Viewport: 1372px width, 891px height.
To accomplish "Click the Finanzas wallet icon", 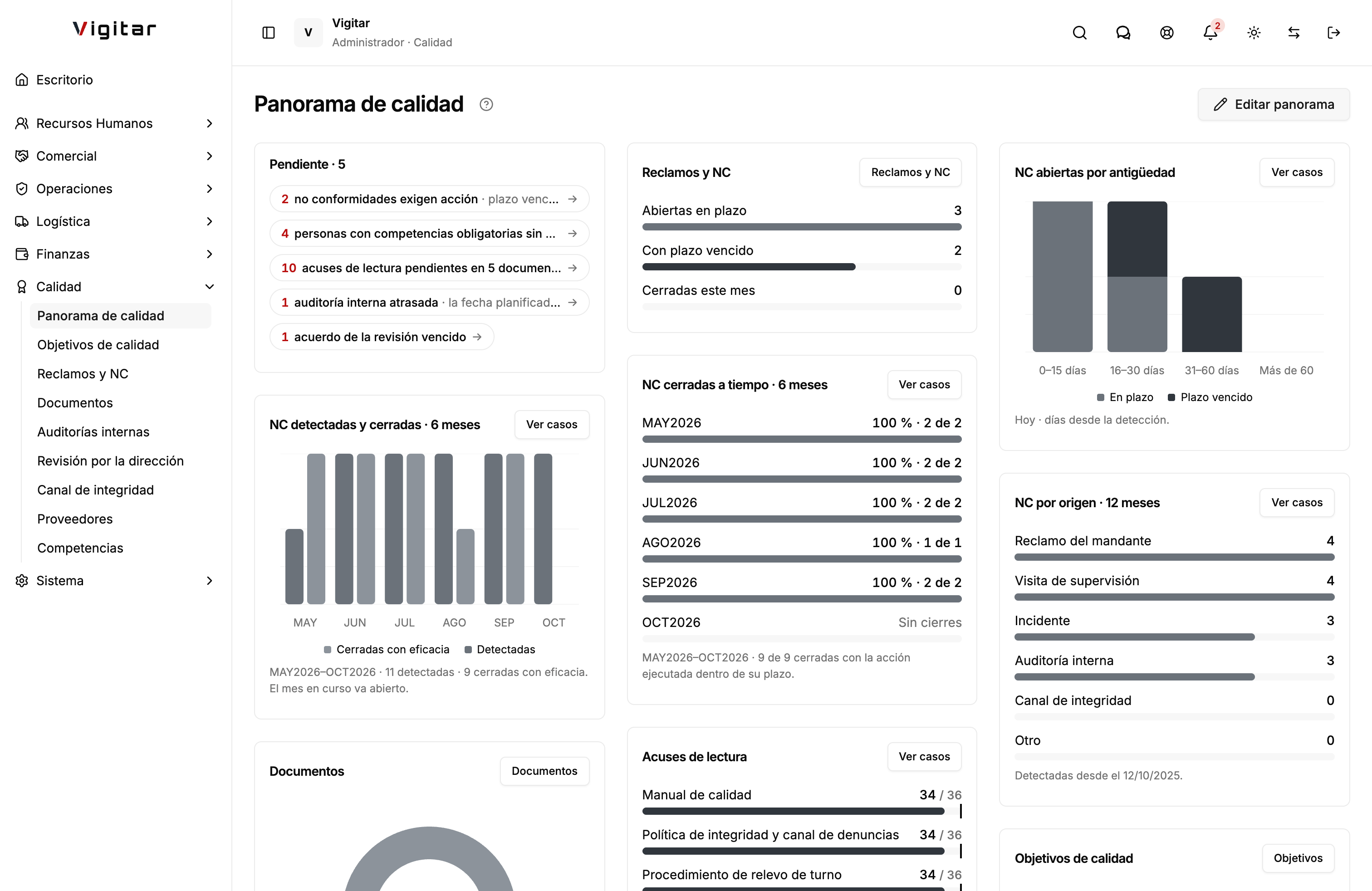I will click(x=22, y=254).
